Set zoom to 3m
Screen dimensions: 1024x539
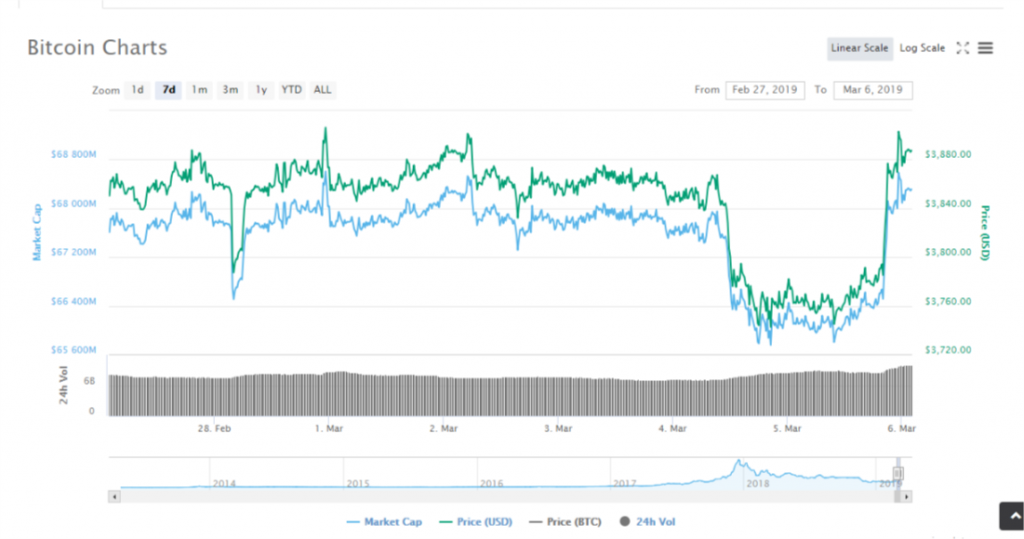click(230, 90)
